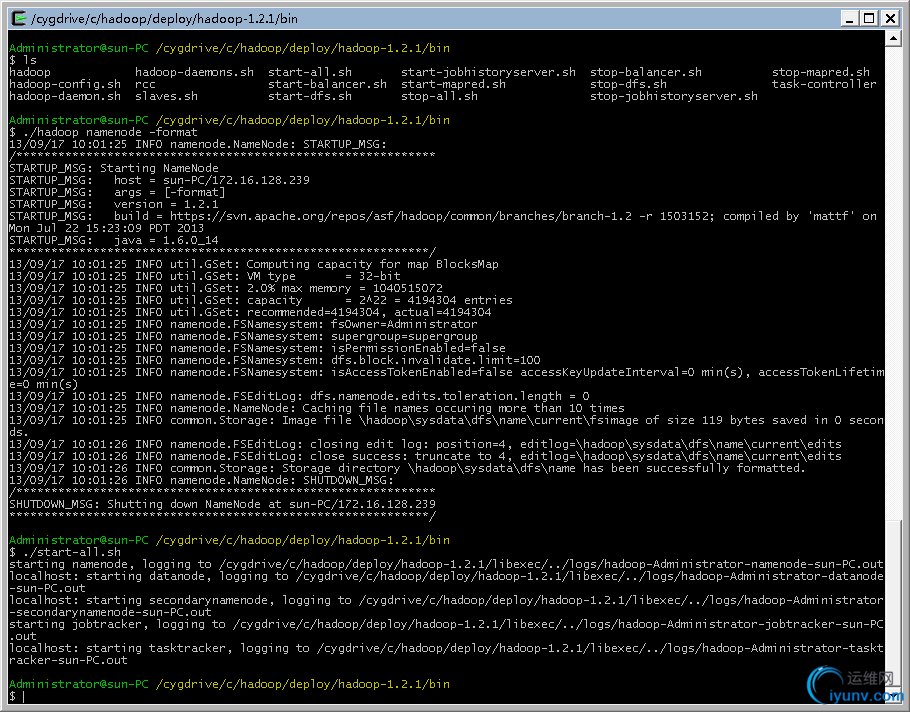Click 'closing edit log: position=4' line
910x712 pixels.
point(425,444)
